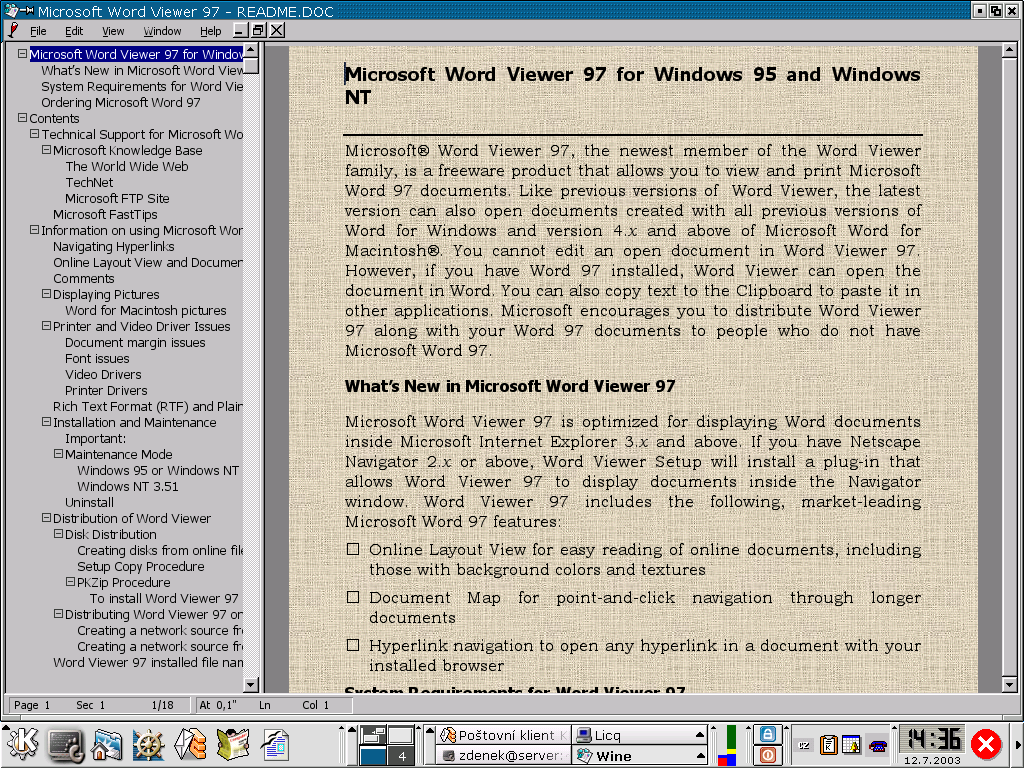
Task: Open the home folder icon in the panel
Action: pos(106,745)
